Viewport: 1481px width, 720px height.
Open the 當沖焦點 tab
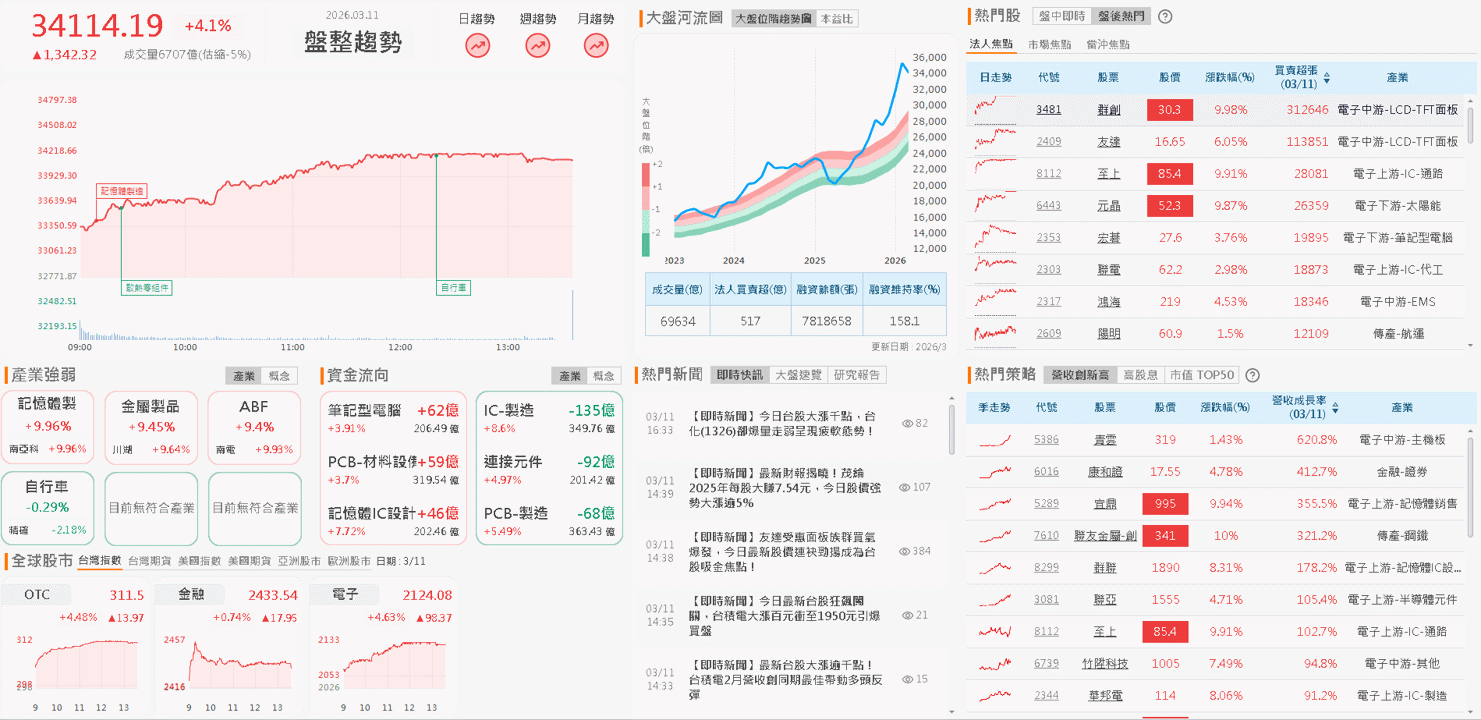[x=1108, y=45]
